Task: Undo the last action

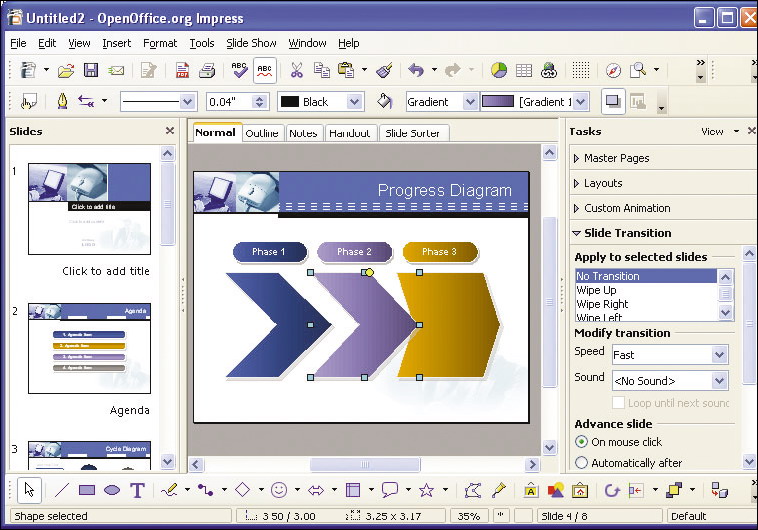Action: click(416, 71)
